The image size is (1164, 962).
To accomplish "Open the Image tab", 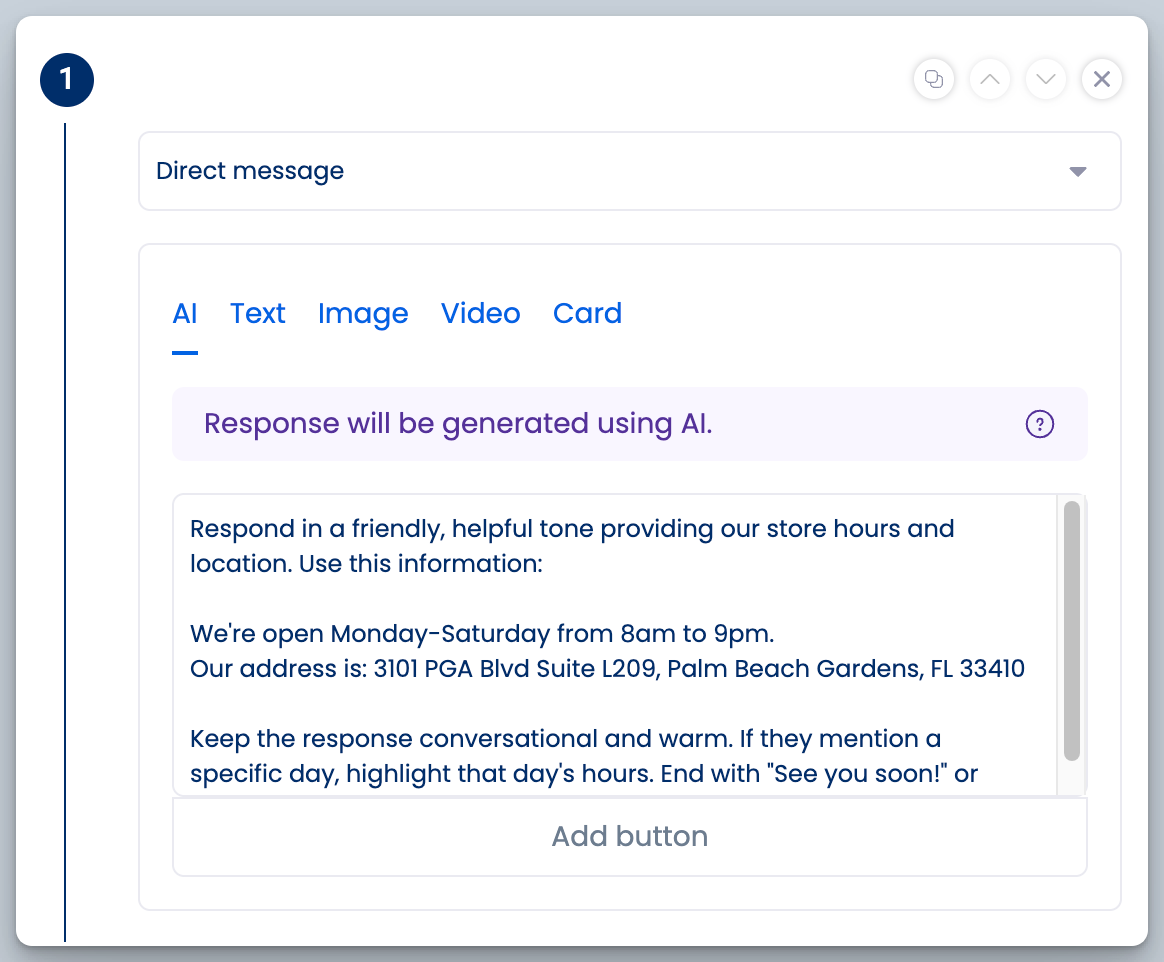I will coord(363,313).
